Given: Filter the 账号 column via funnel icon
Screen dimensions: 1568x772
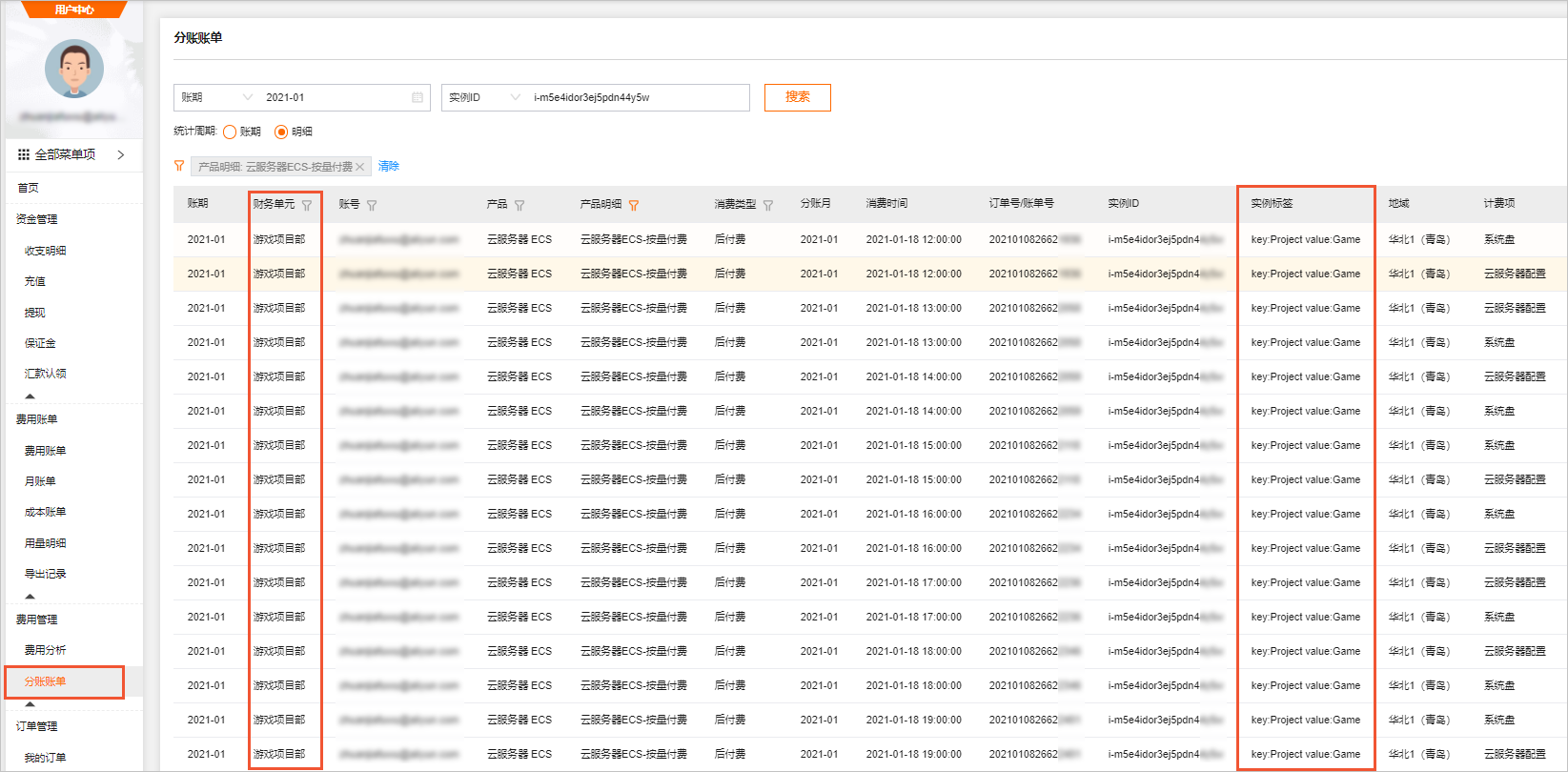Looking at the screenshot, I should point(372,205).
